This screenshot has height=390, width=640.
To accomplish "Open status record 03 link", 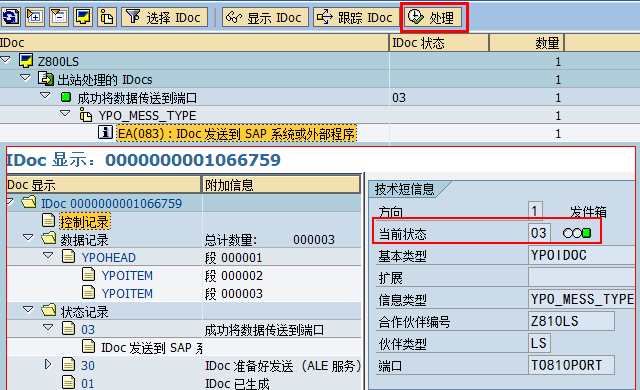I will pyautogui.click(x=88, y=330).
